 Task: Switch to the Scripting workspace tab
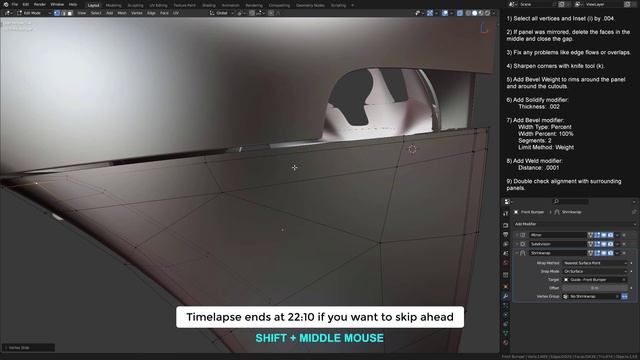[338, 5]
